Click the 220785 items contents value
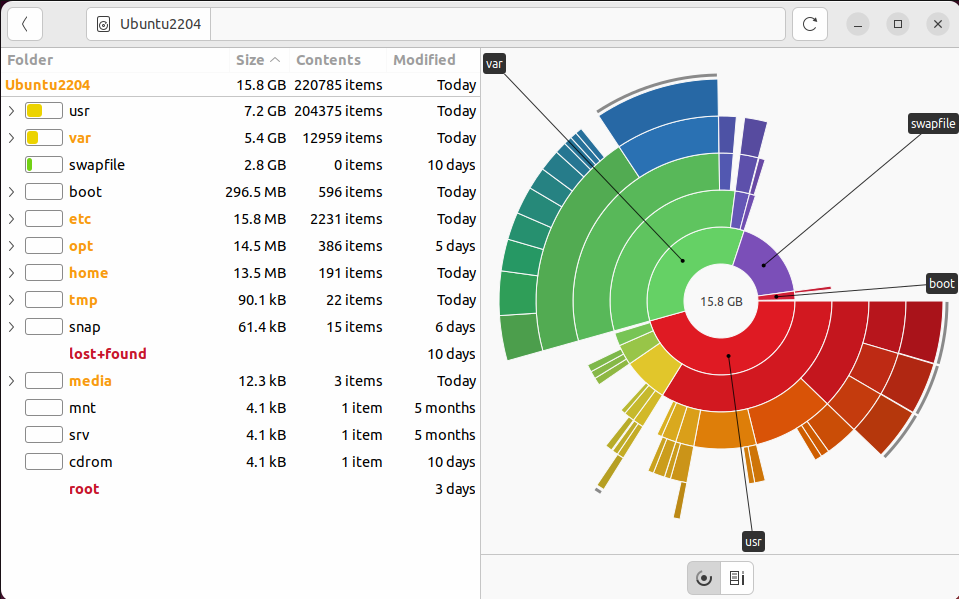This screenshot has height=599, width=959. pyautogui.click(x=338, y=84)
